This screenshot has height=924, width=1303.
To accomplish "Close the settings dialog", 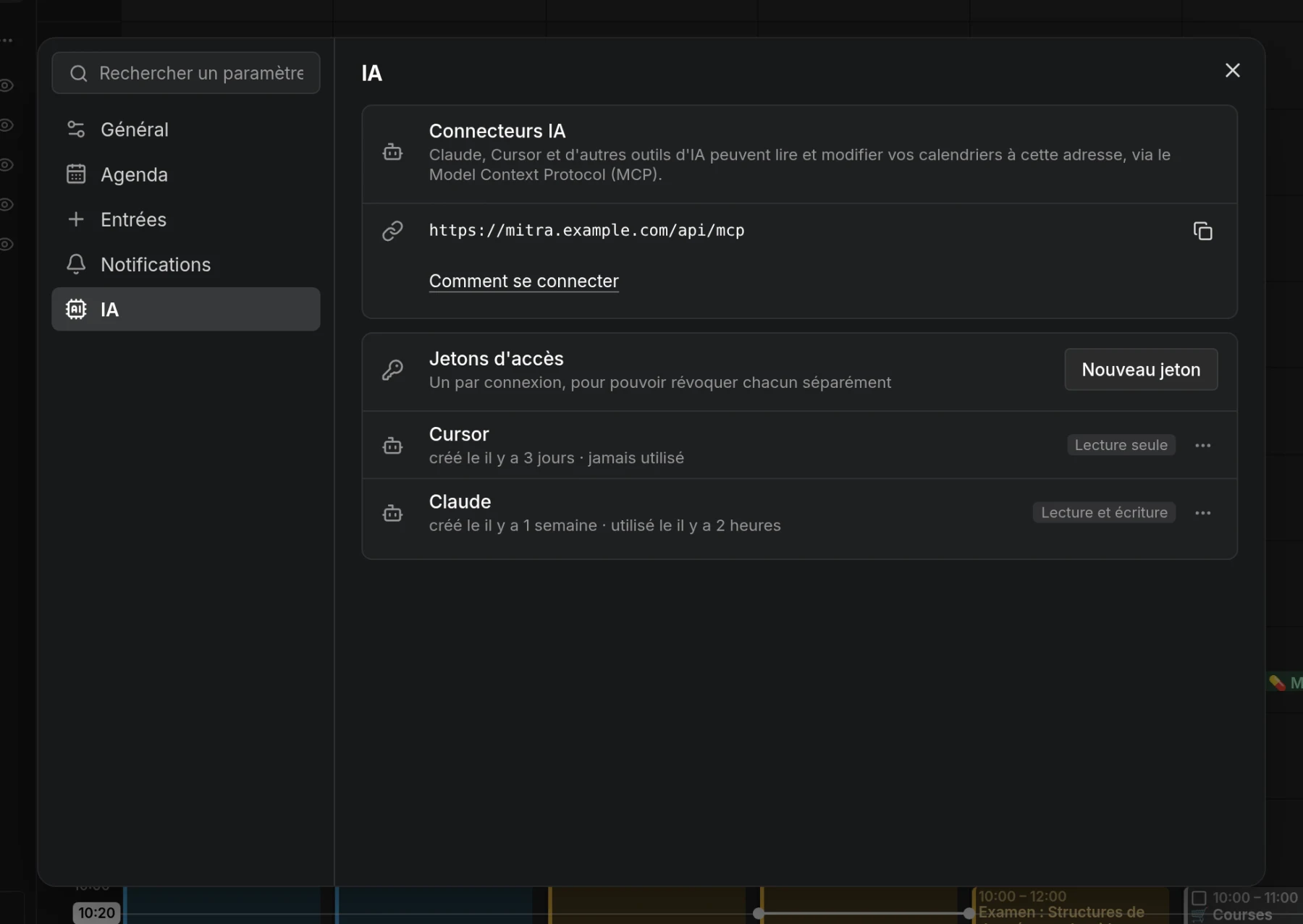I will (x=1232, y=70).
